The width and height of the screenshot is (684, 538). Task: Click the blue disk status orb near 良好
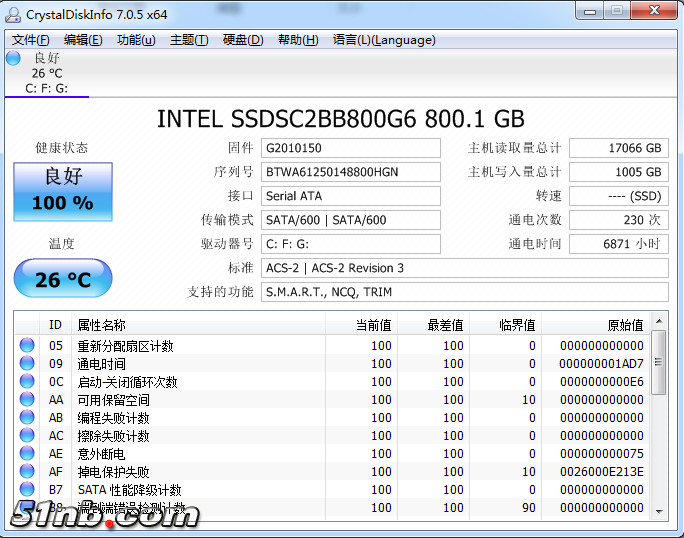coord(13,58)
